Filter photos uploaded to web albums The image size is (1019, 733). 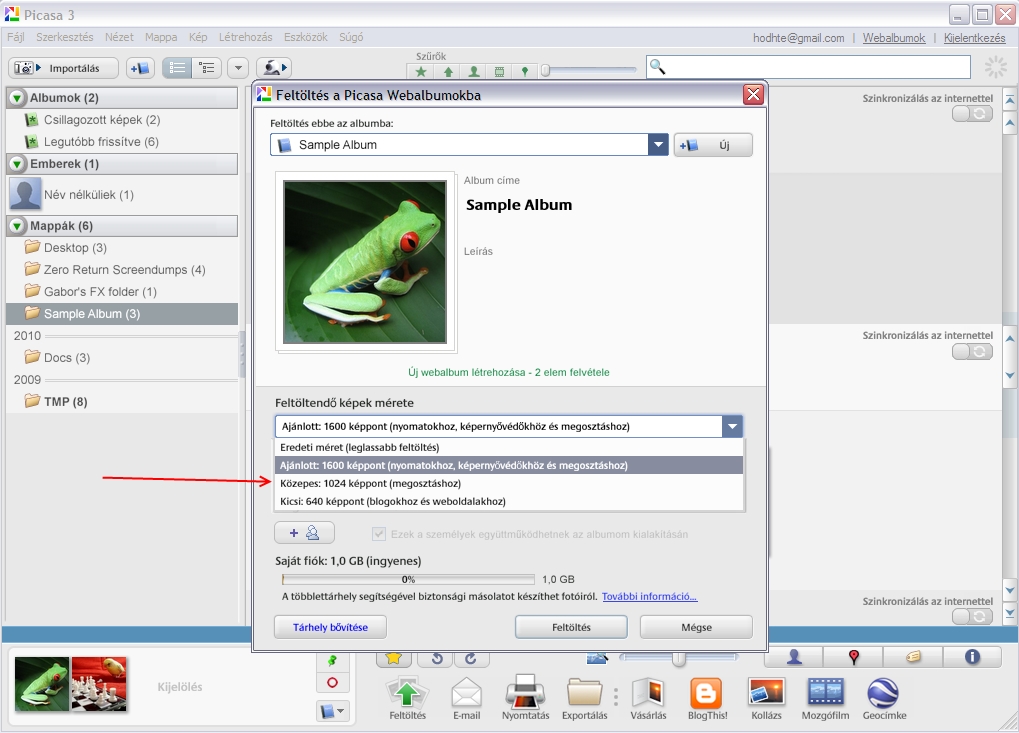448,71
